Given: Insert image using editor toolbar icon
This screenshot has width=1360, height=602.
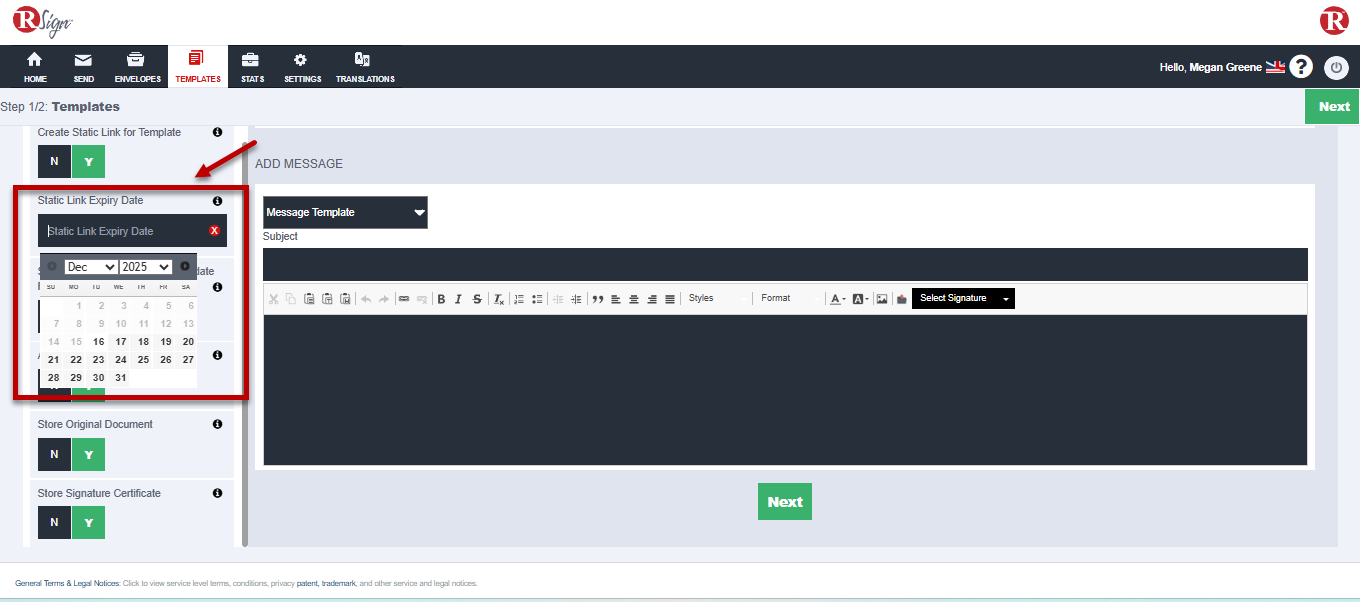Looking at the screenshot, I should pyautogui.click(x=882, y=299).
